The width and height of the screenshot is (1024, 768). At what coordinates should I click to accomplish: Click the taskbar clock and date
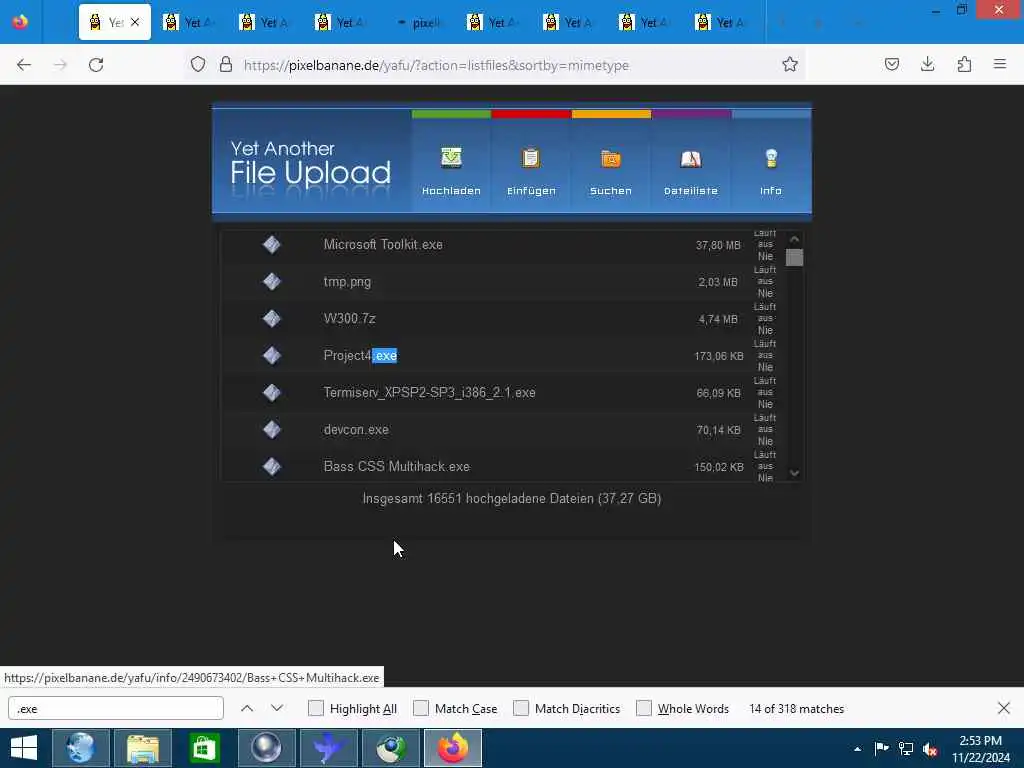click(980, 748)
